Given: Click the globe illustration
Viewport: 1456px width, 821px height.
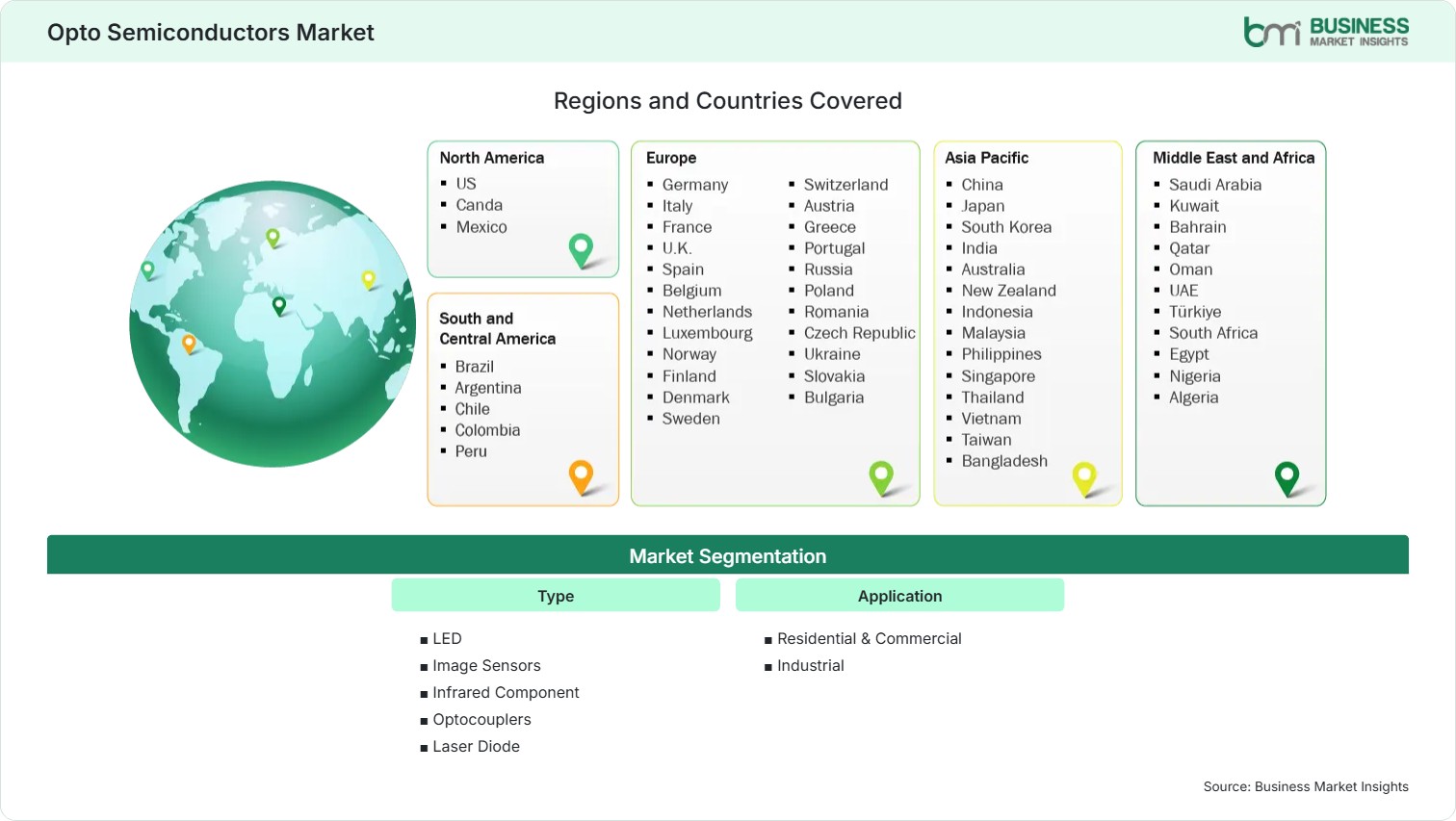Looking at the screenshot, I should tap(273, 324).
